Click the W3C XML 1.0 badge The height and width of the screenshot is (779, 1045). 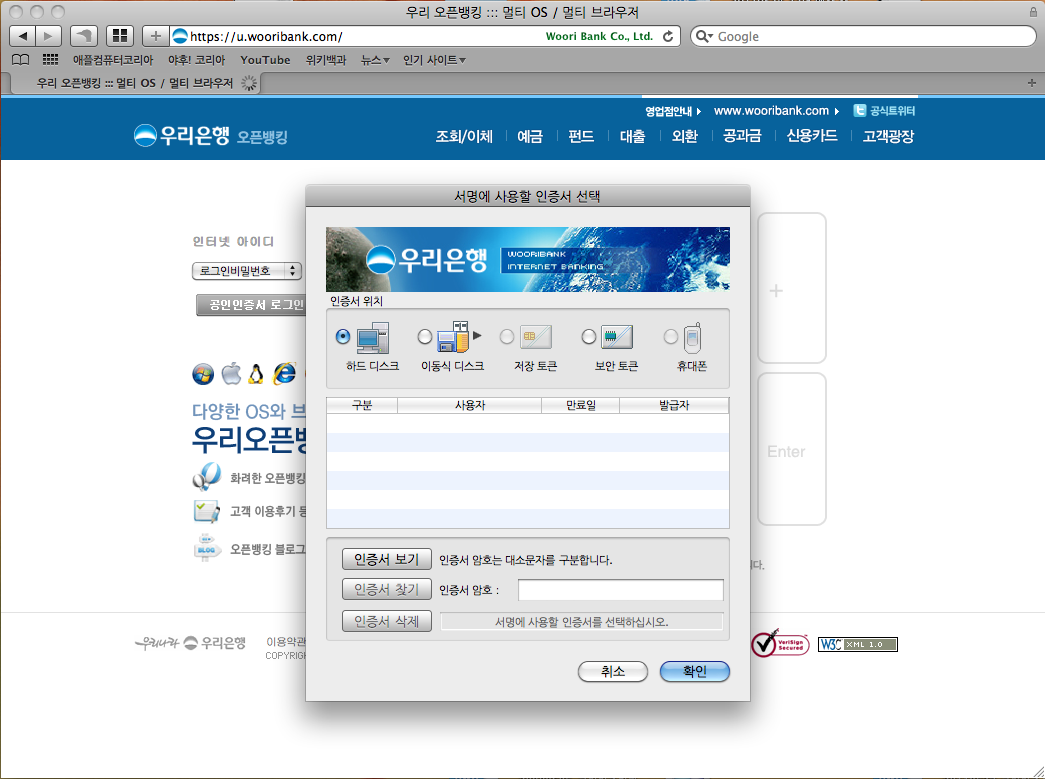tap(858, 644)
